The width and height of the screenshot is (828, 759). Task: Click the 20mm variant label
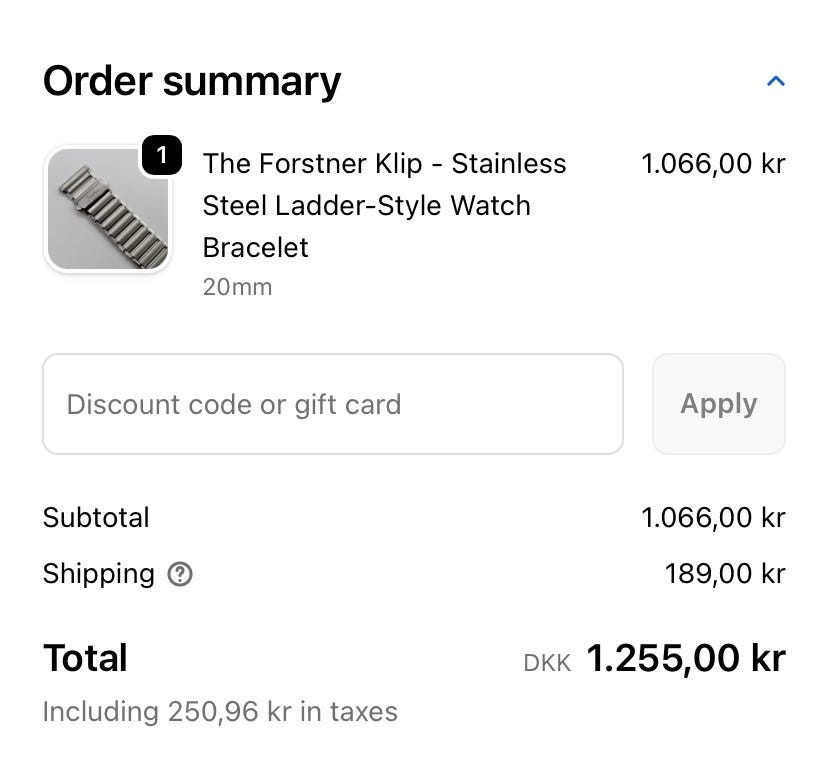point(237,288)
